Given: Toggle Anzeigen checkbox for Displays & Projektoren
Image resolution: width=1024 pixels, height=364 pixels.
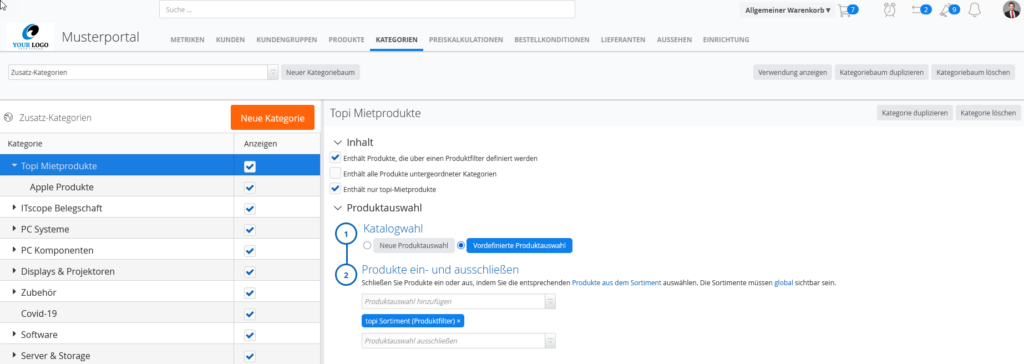Looking at the screenshot, I should (249, 272).
